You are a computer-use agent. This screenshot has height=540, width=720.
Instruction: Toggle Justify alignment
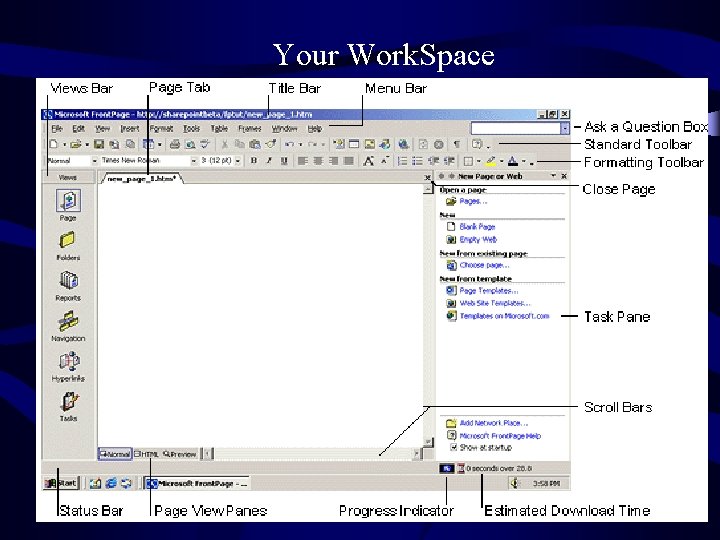[349, 161]
